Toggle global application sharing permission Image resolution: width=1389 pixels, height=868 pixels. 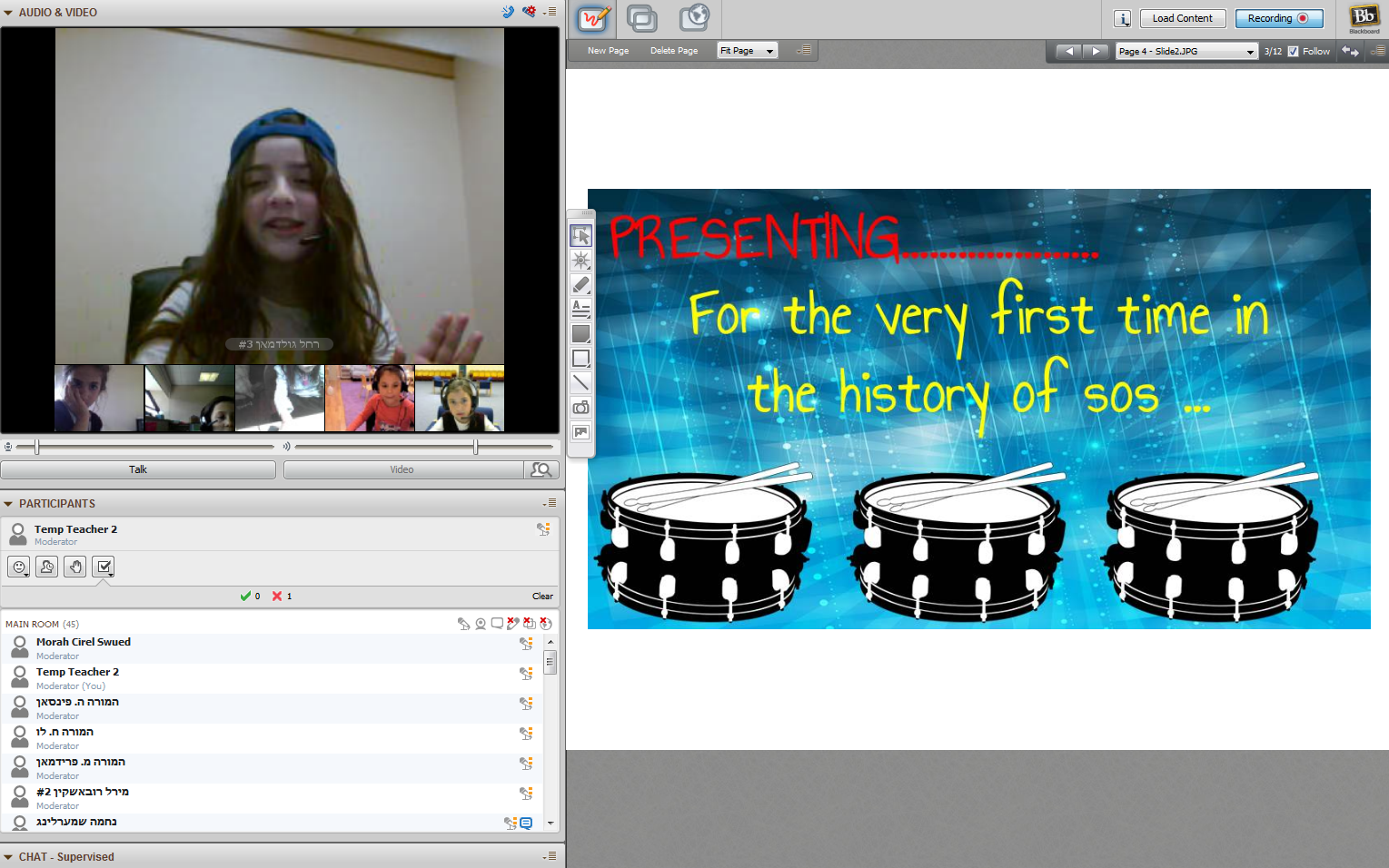tap(530, 624)
